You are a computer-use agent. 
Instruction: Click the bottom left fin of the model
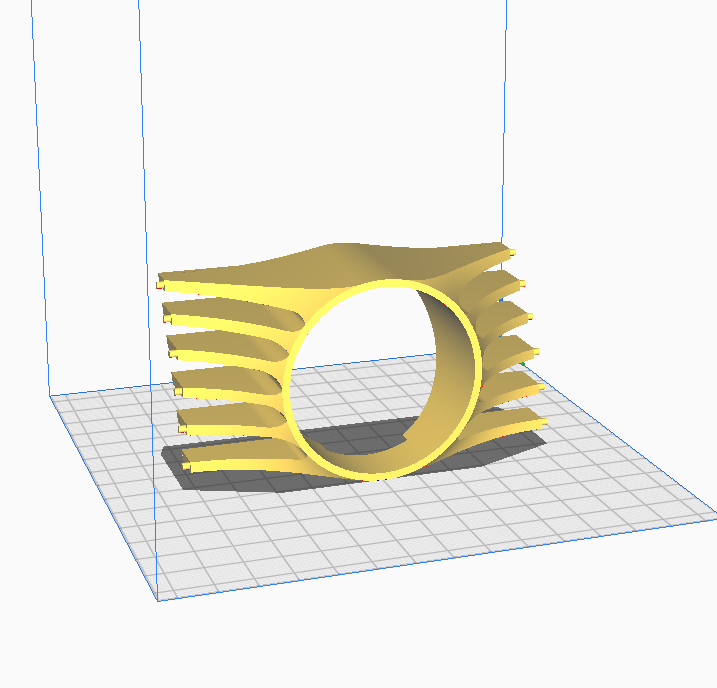[x=230, y=460]
